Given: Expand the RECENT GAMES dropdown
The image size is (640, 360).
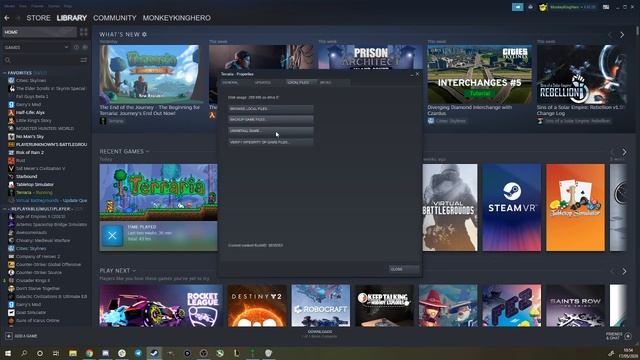Looking at the screenshot, I should click(124, 151).
